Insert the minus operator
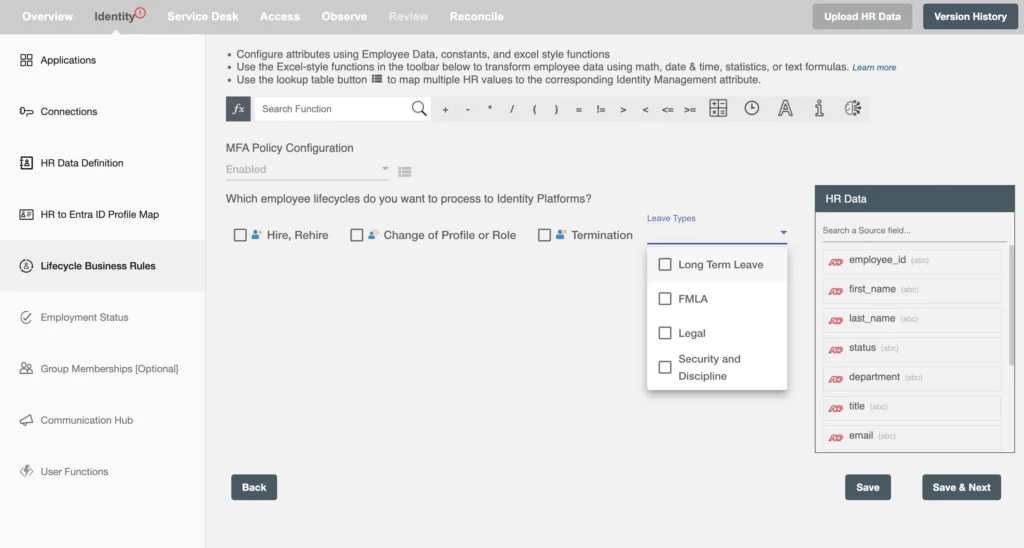 pyautogui.click(x=468, y=110)
